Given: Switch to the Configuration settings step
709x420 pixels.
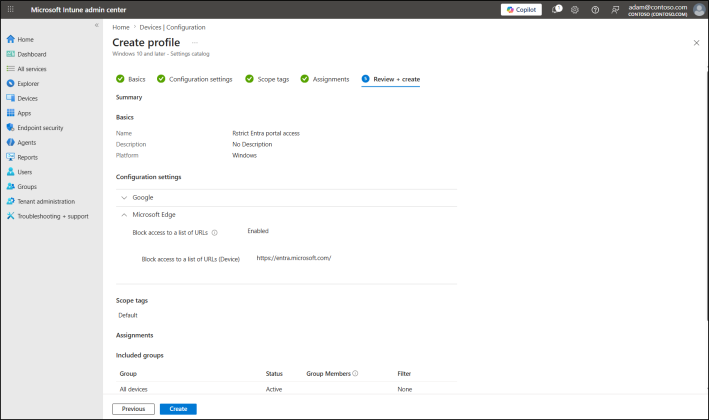Looking at the screenshot, I should 195,79.
